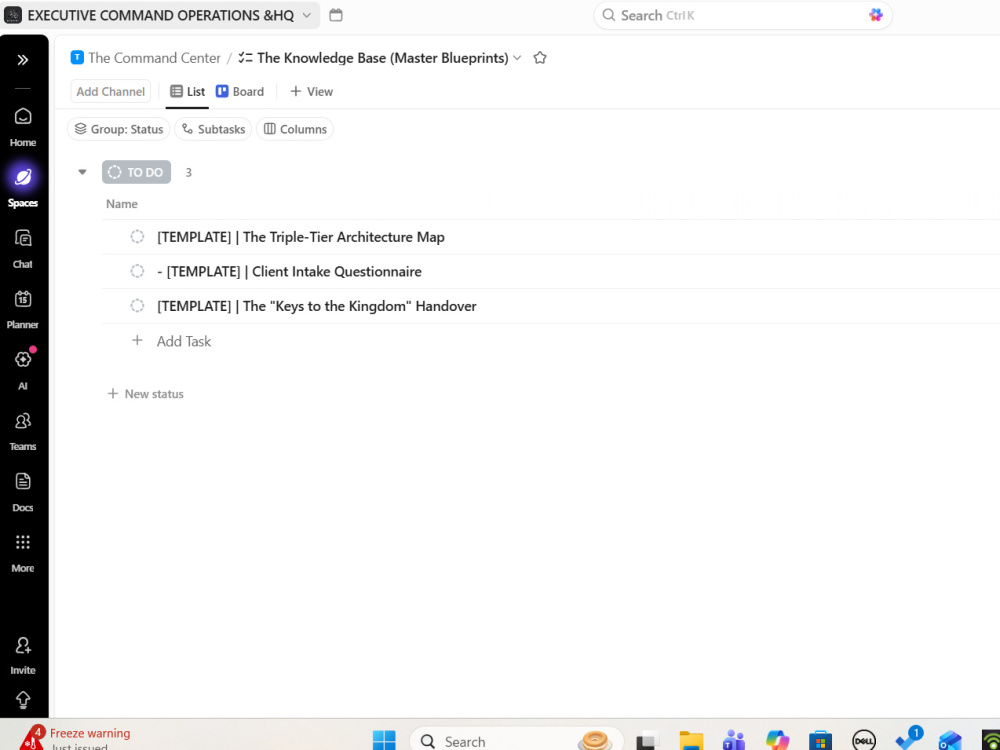Click the Windows taskbar Search box

[517, 740]
